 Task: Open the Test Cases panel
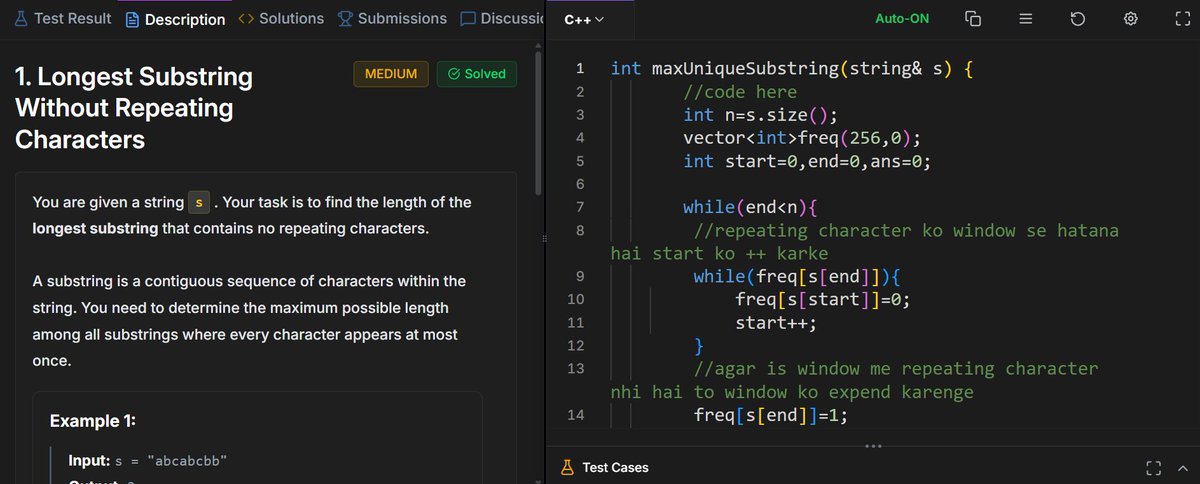tap(615, 467)
